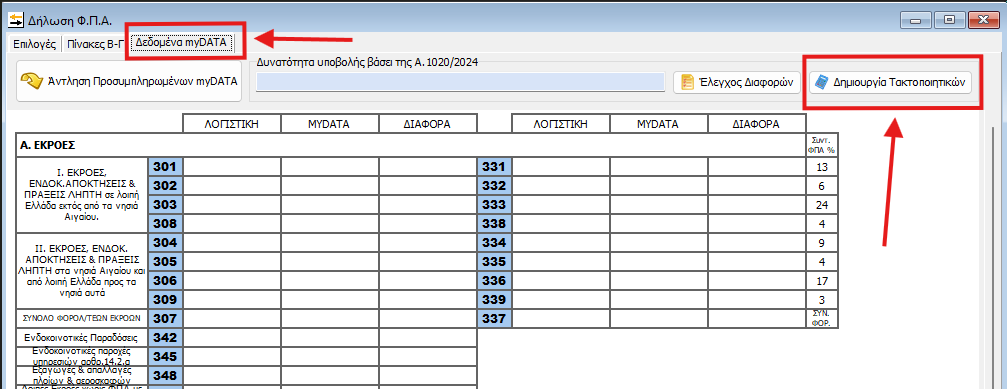Click Άντληση Προσυμπληρωμένων myDATA button
This screenshot has width=1007, height=389.
pos(129,81)
